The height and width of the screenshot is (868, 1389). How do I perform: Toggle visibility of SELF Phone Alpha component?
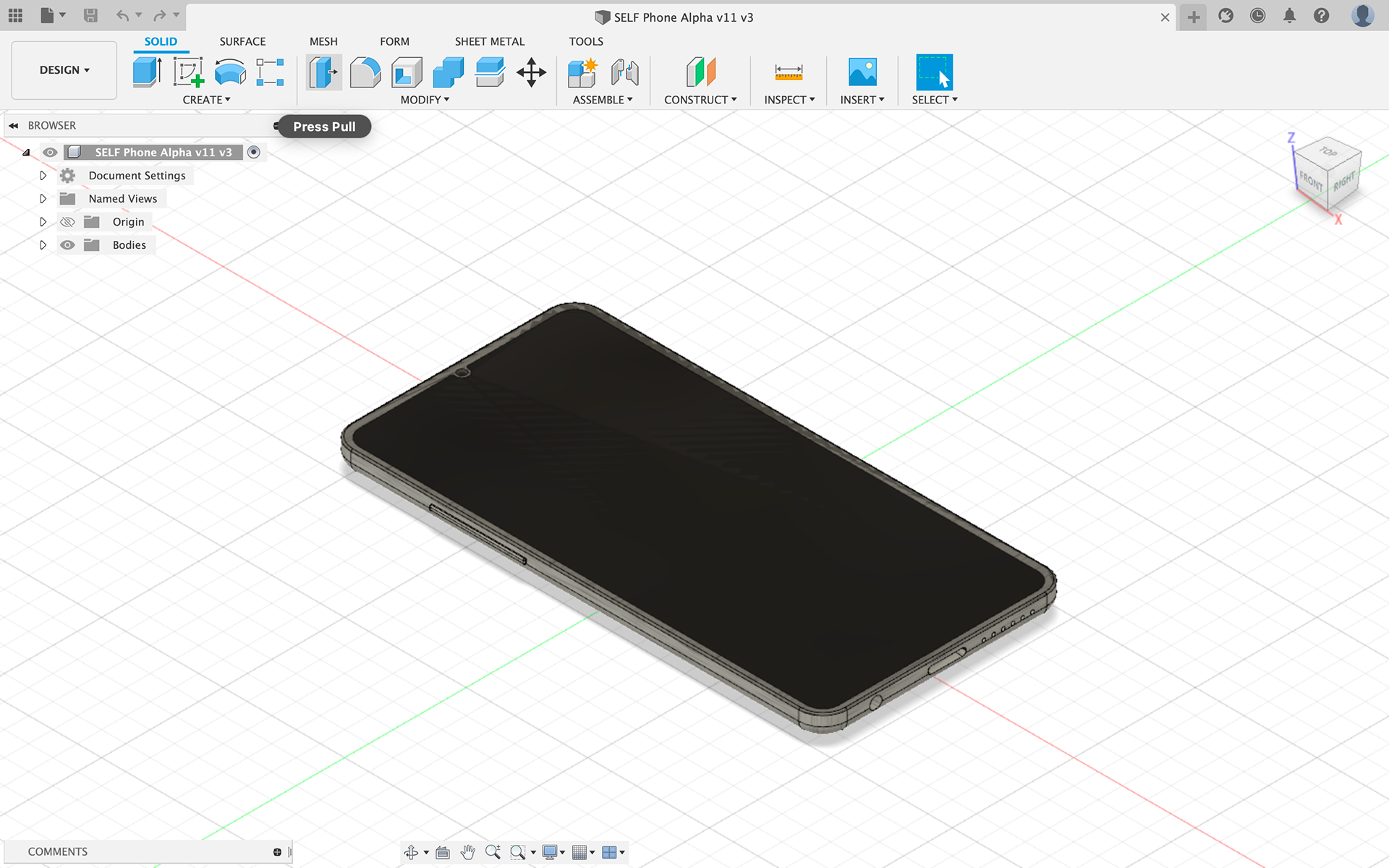coord(50,152)
